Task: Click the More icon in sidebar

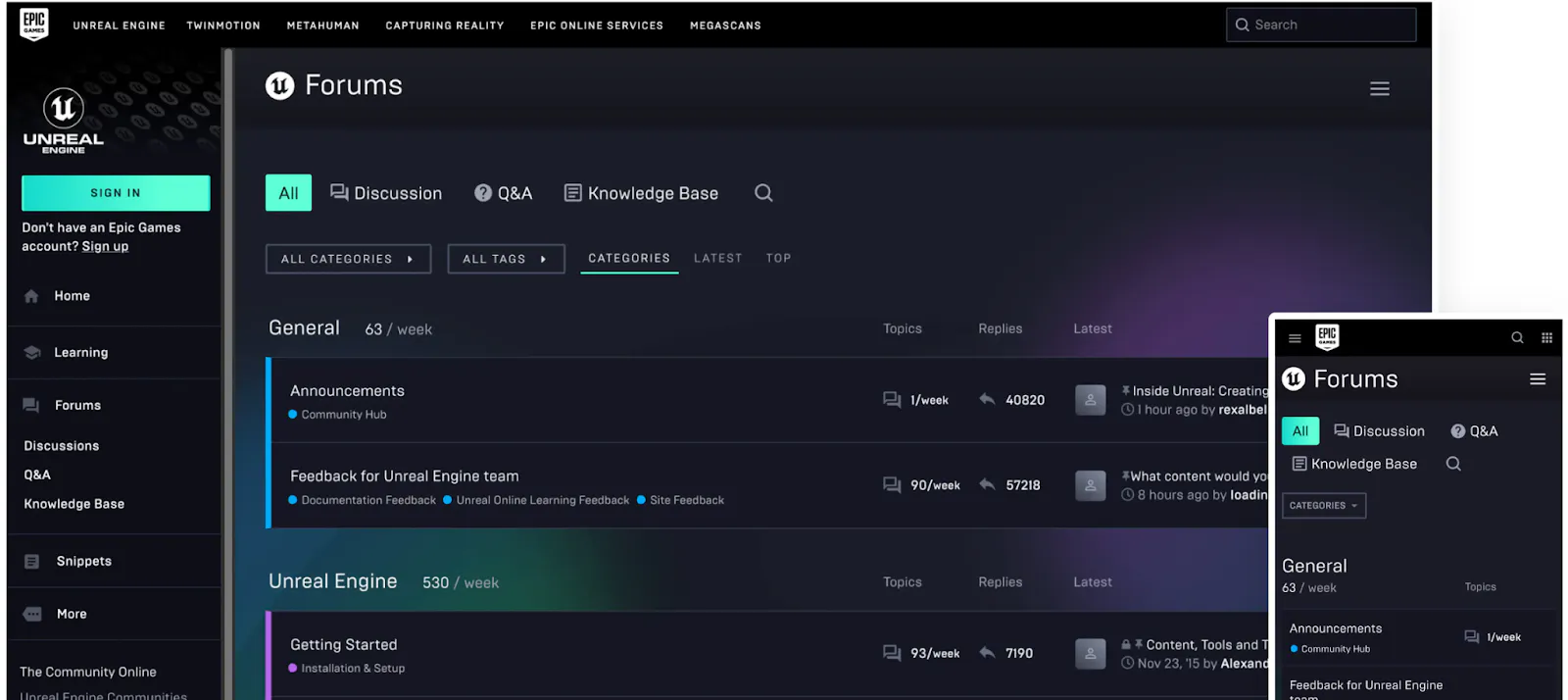Action: [x=32, y=615]
